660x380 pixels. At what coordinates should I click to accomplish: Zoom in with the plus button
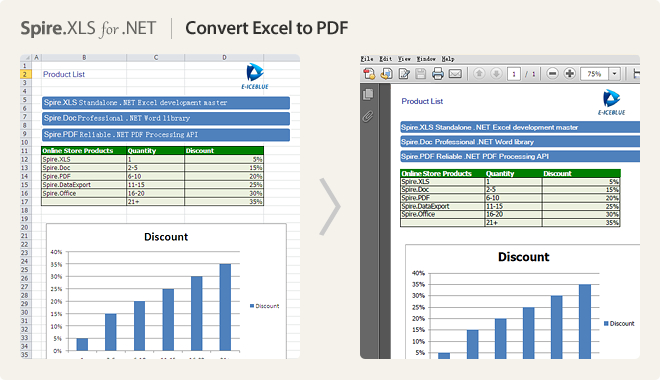coord(570,74)
